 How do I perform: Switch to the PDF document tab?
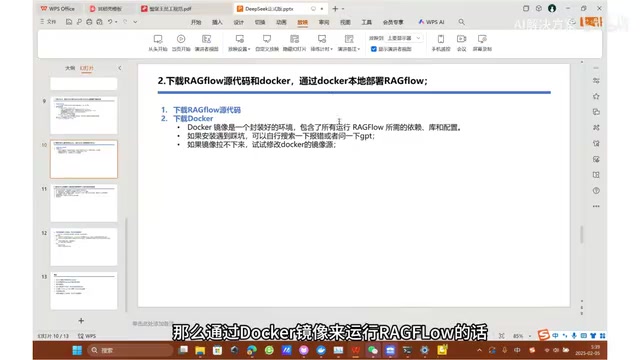166,9
